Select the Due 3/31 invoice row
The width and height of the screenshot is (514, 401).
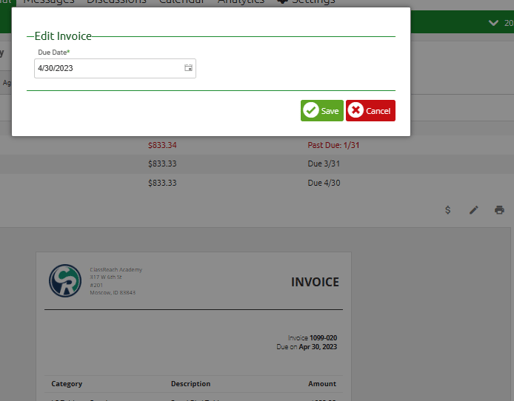tap(257, 164)
